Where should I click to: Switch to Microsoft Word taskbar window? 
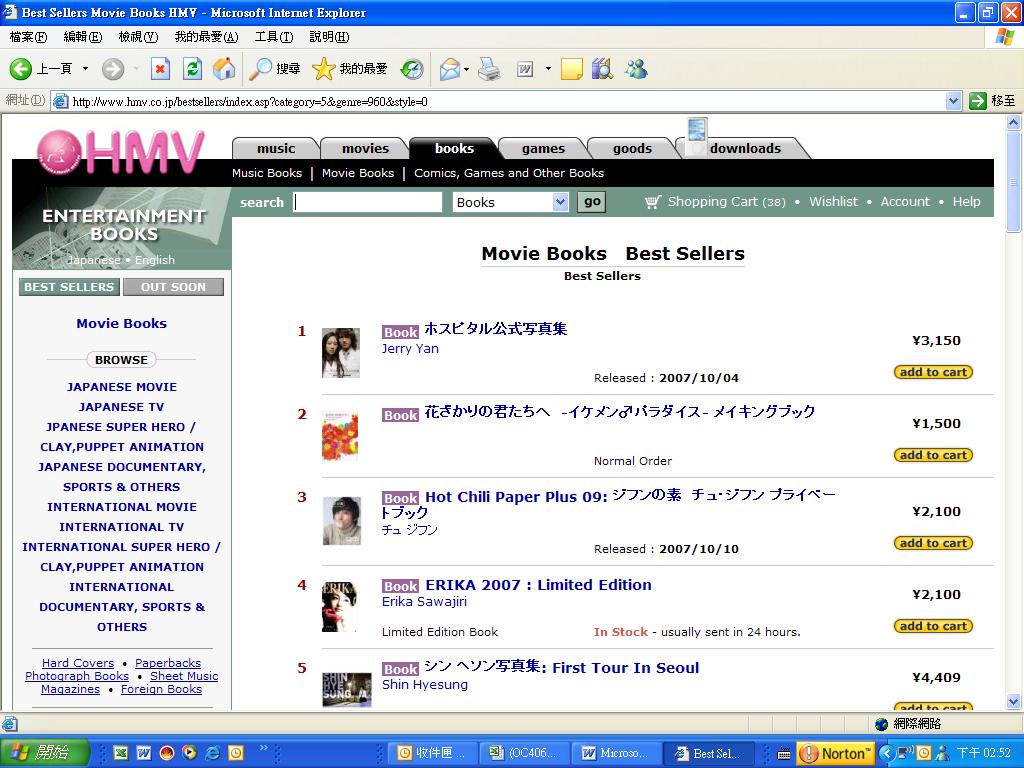pos(618,753)
